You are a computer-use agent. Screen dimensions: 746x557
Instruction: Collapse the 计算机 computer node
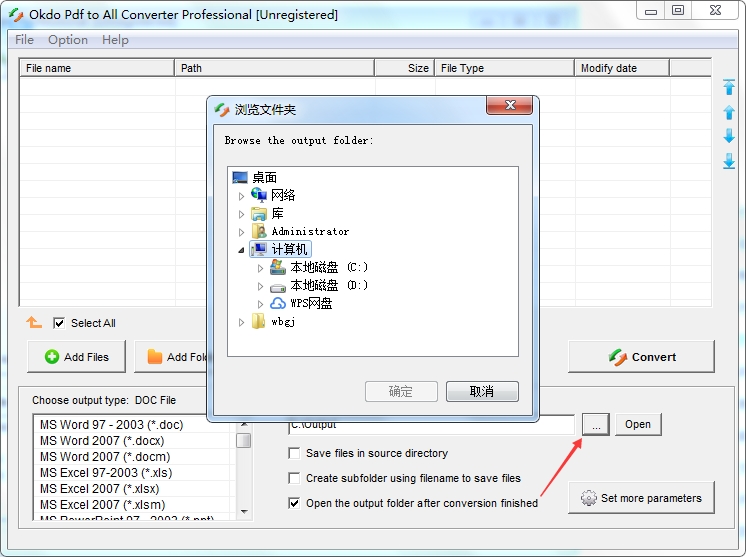[241, 250]
